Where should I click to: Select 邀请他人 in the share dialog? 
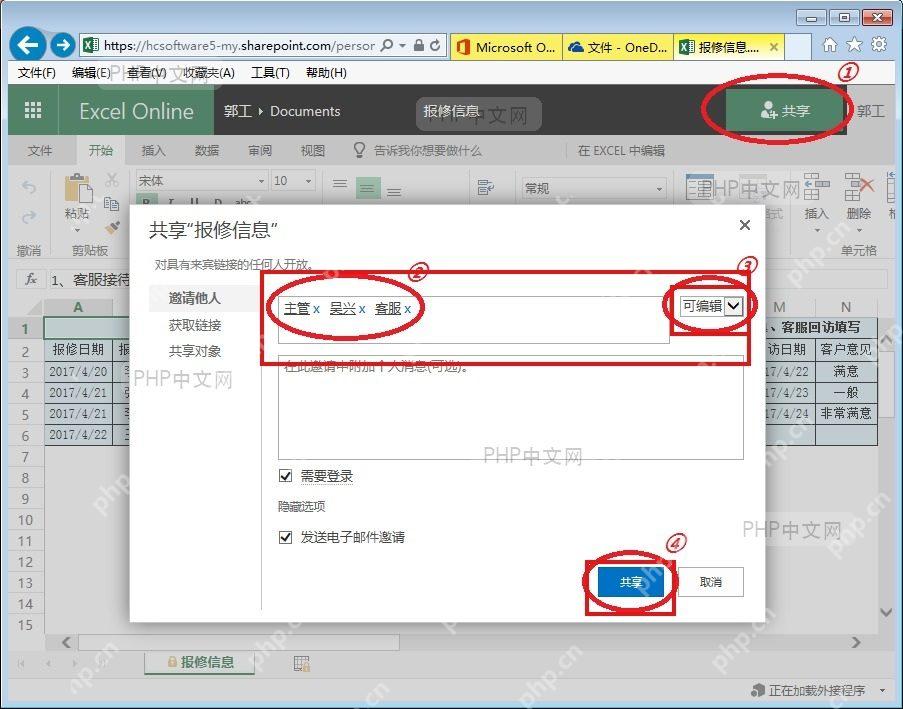(x=194, y=298)
